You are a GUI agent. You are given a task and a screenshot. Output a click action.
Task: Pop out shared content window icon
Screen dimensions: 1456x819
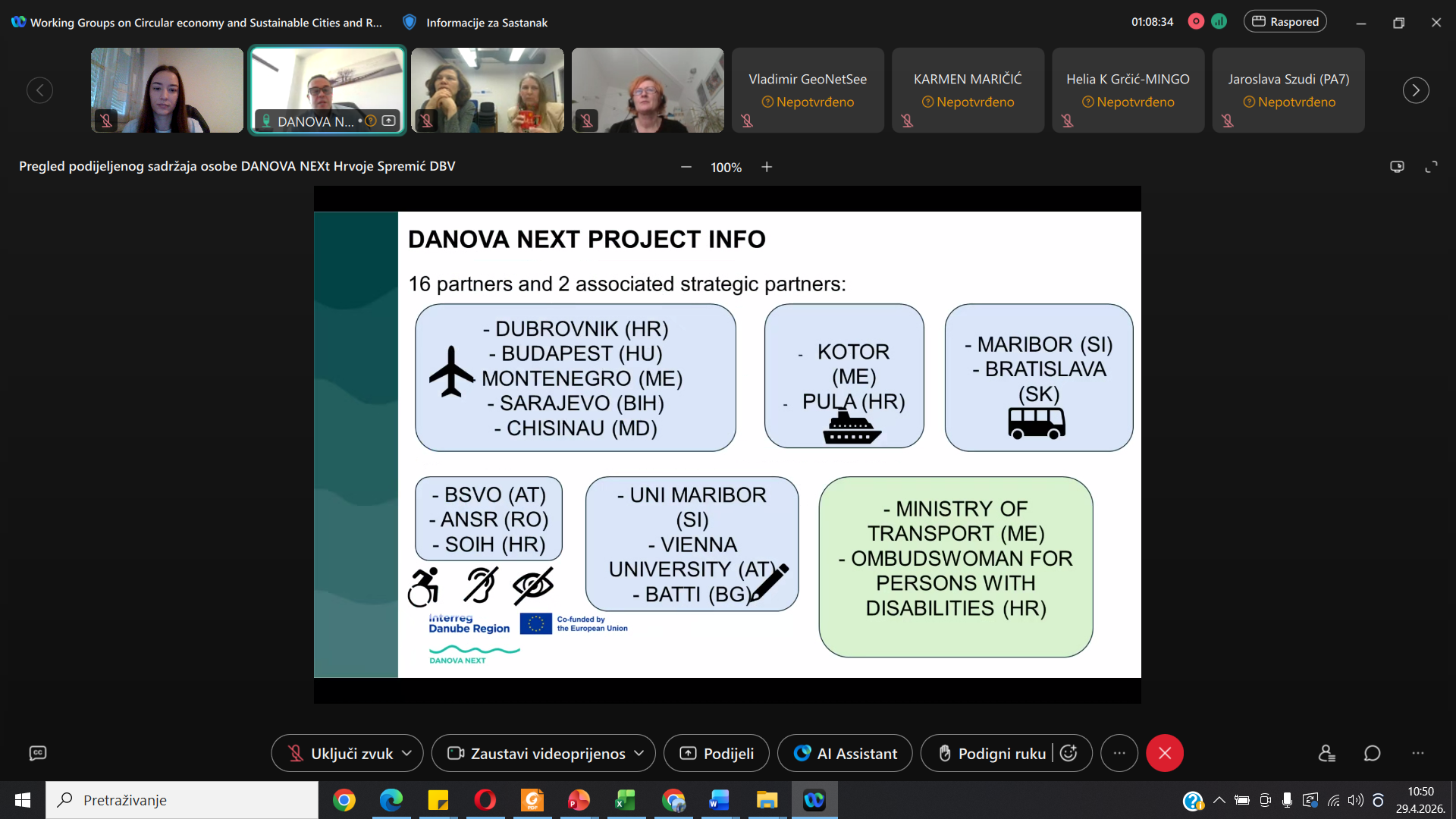click(x=1397, y=167)
